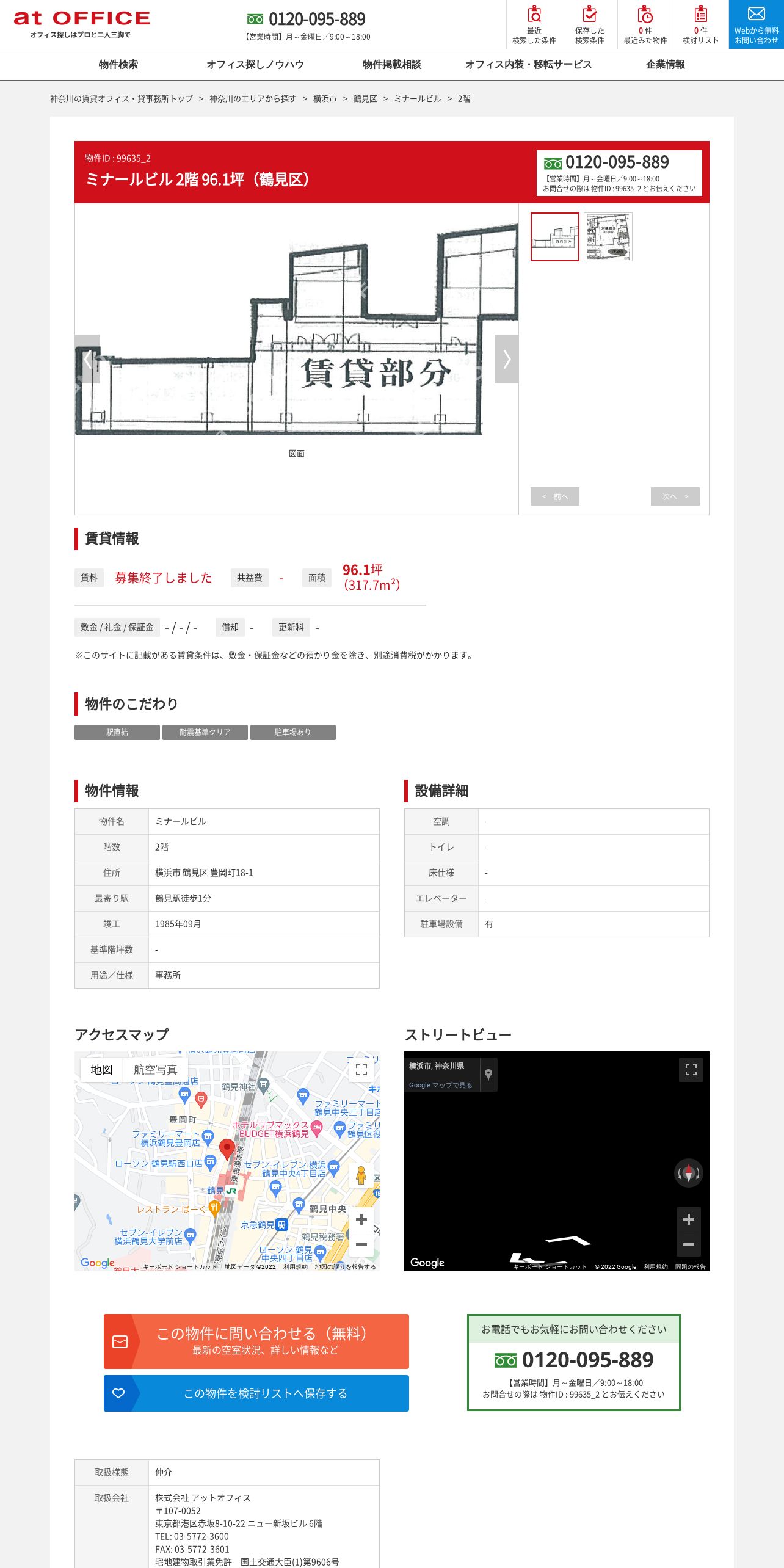Viewport: 784px width, 1568px height.
Task: Show next floor plan image arrow
Action: [506, 359]
